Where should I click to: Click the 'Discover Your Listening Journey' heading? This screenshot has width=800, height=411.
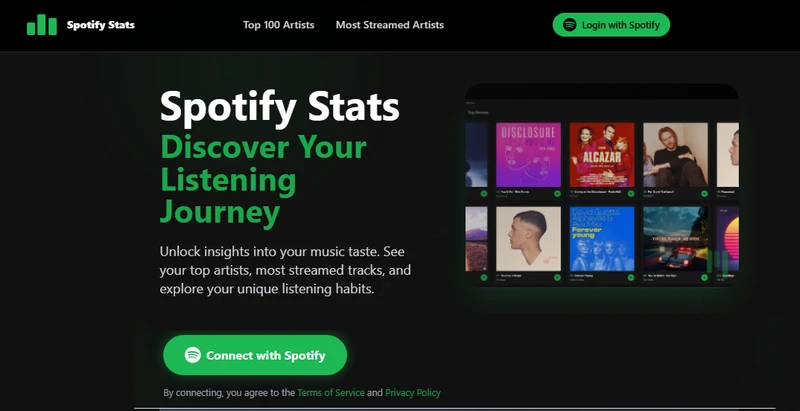(263, 179)
